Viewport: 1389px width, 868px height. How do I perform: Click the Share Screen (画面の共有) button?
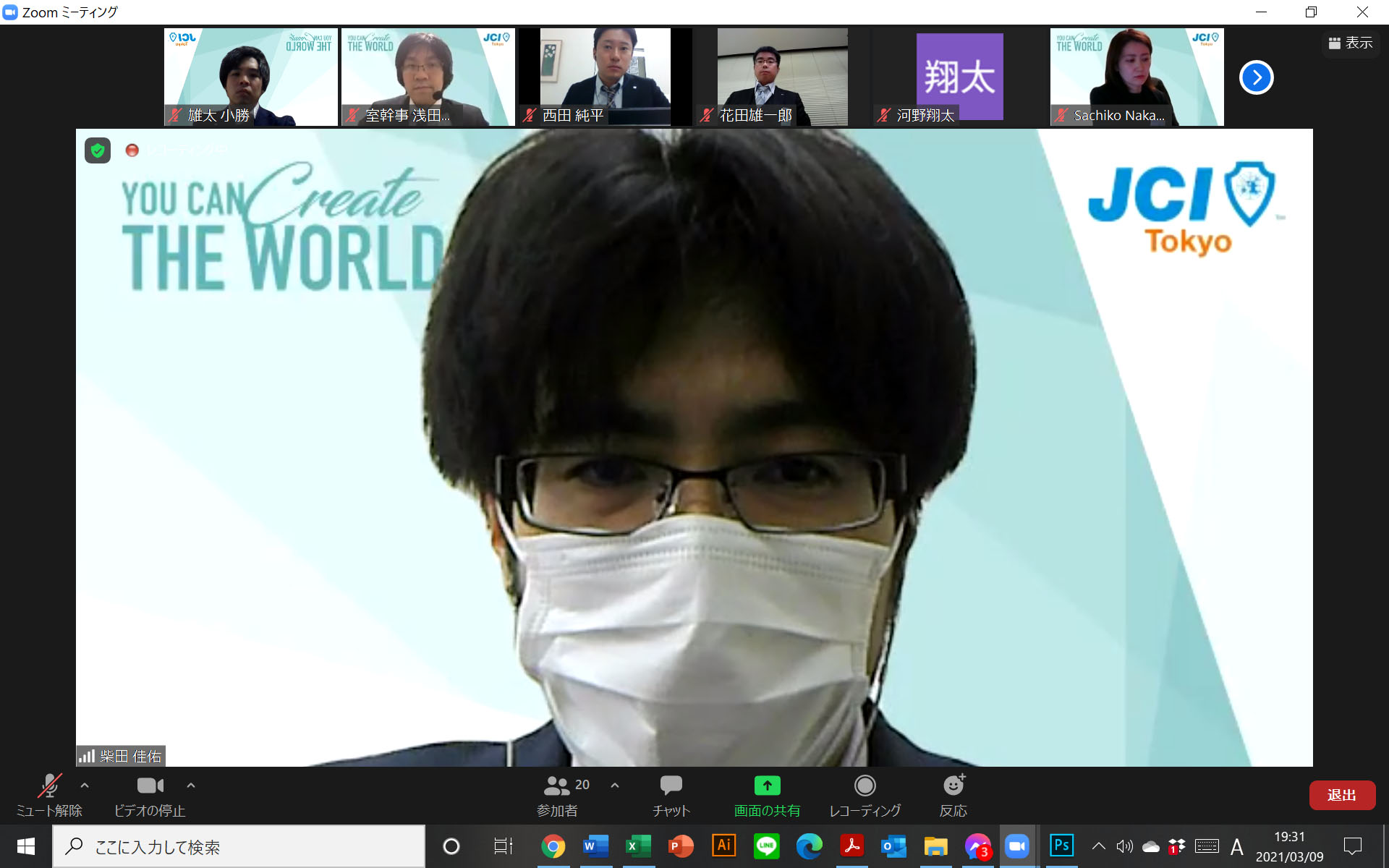[x=767, y=794]
